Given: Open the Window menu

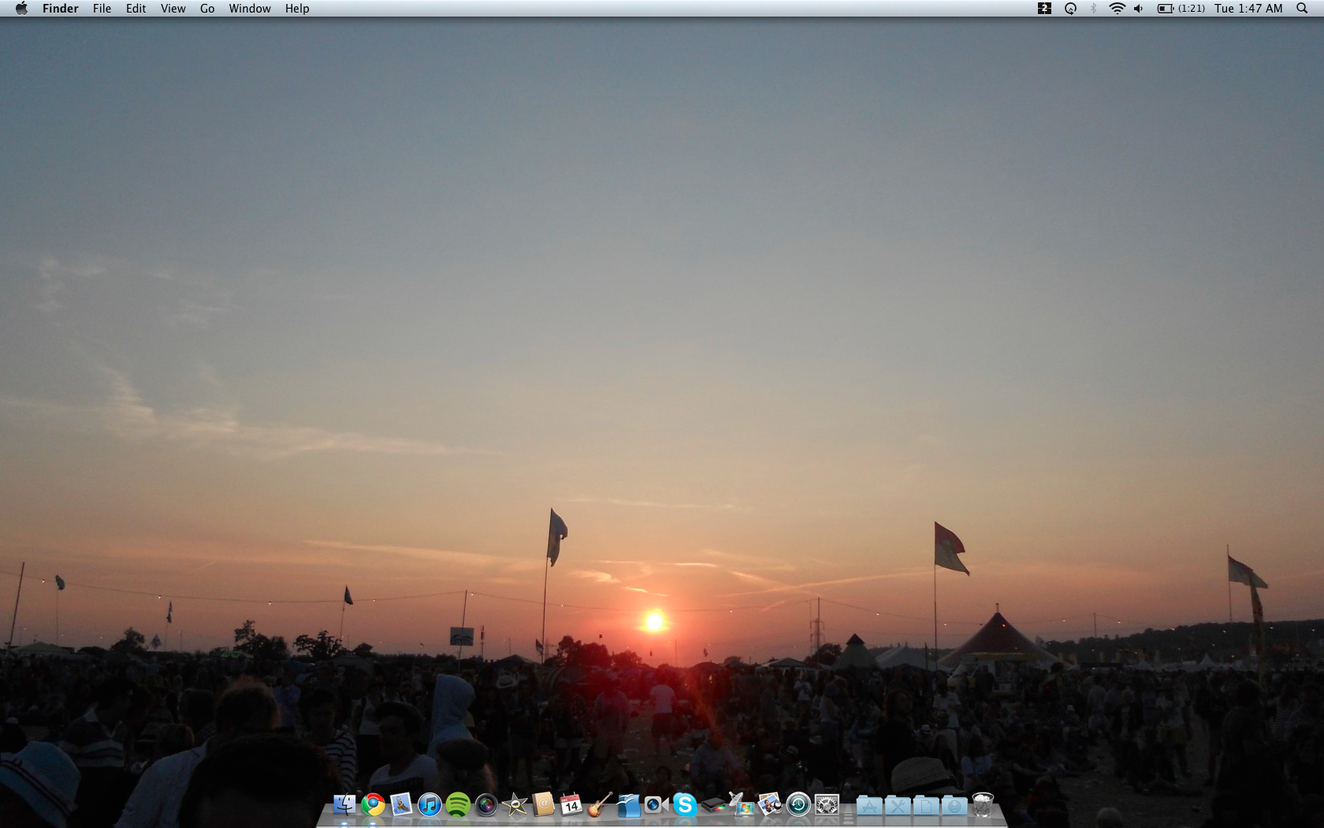Looking at the screenshot, I should tap(250, 8).
